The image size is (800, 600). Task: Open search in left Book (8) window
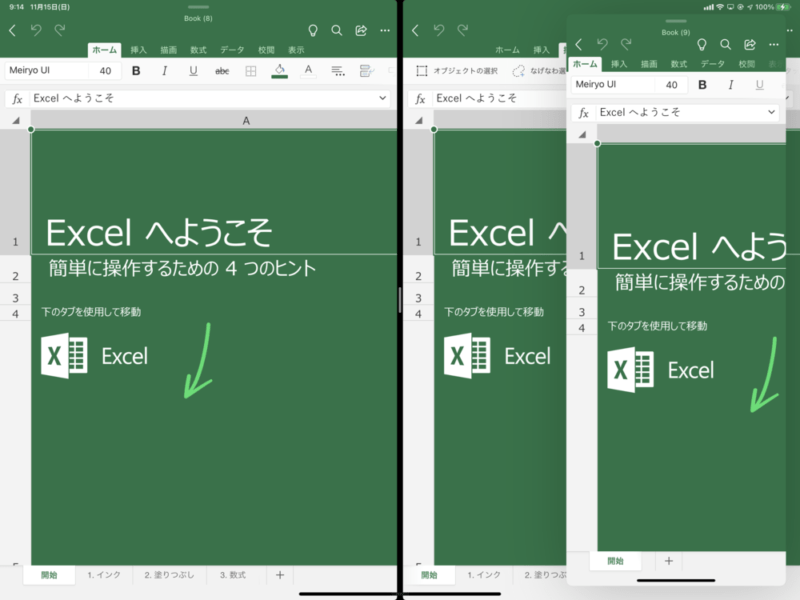tap(337, 31)
